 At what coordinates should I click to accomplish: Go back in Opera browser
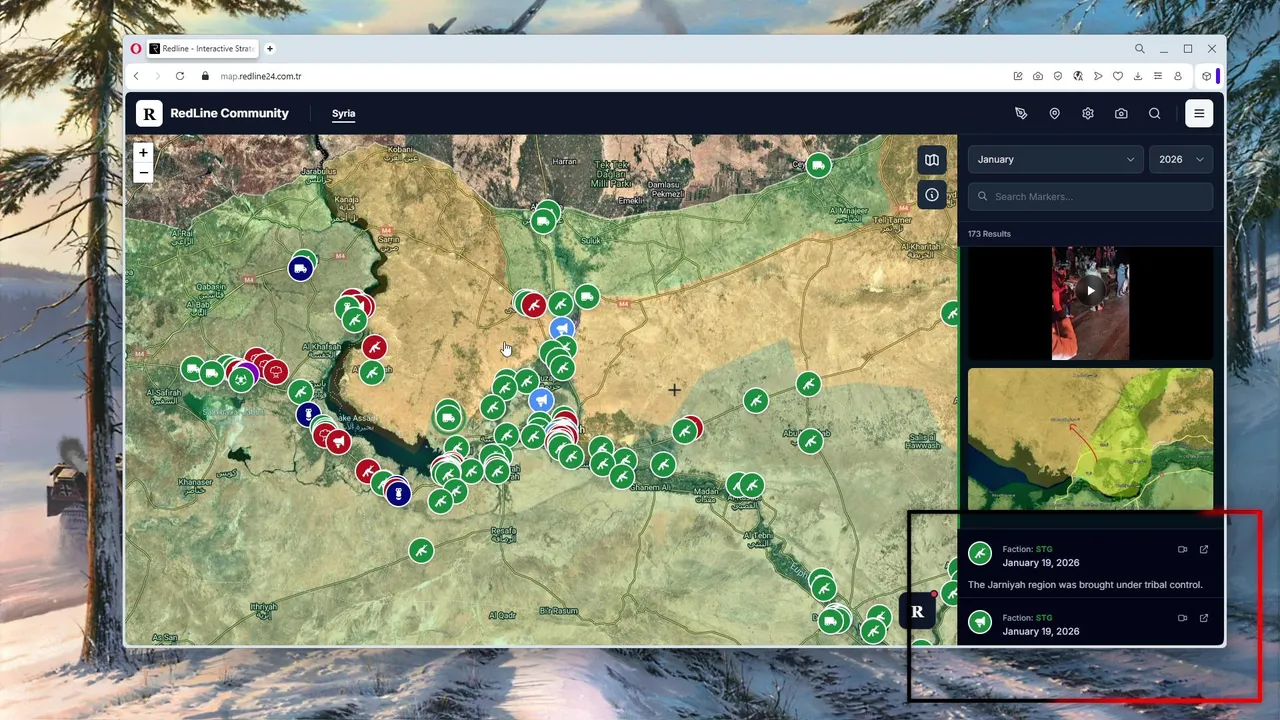click(x=137, y=76)
